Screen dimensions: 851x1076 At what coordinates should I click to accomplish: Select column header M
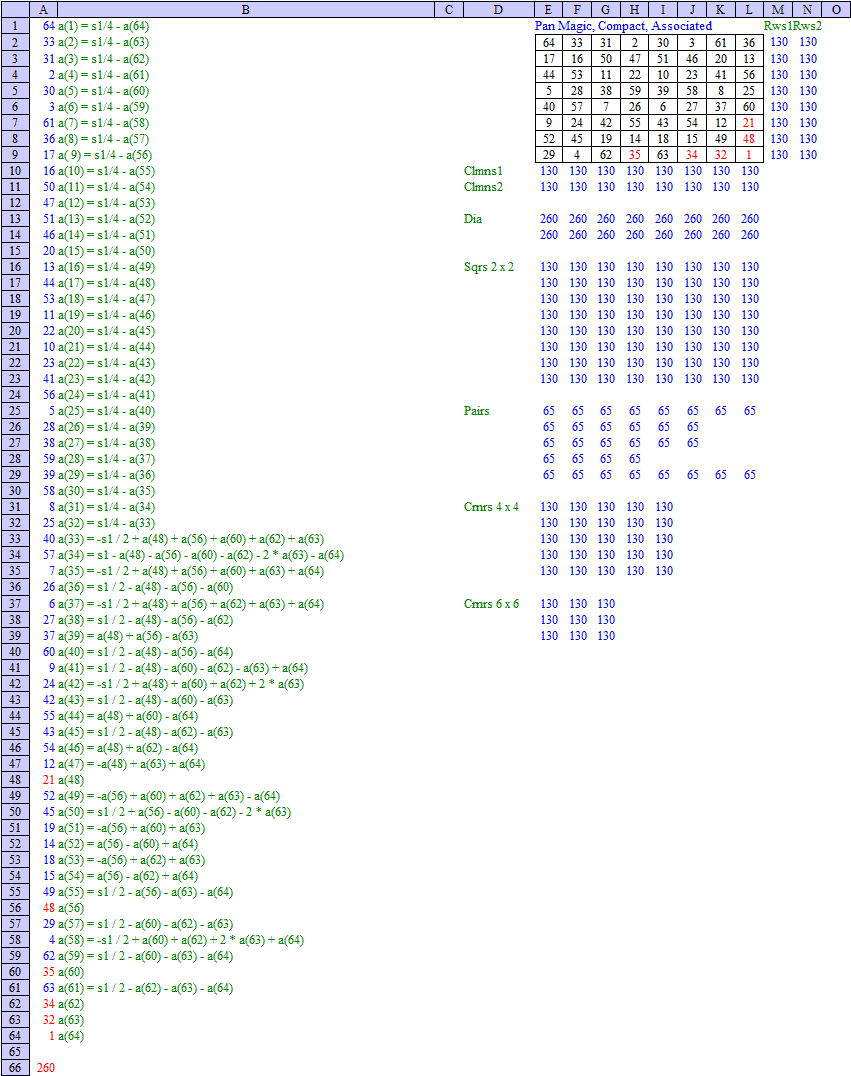coord(778,10)
